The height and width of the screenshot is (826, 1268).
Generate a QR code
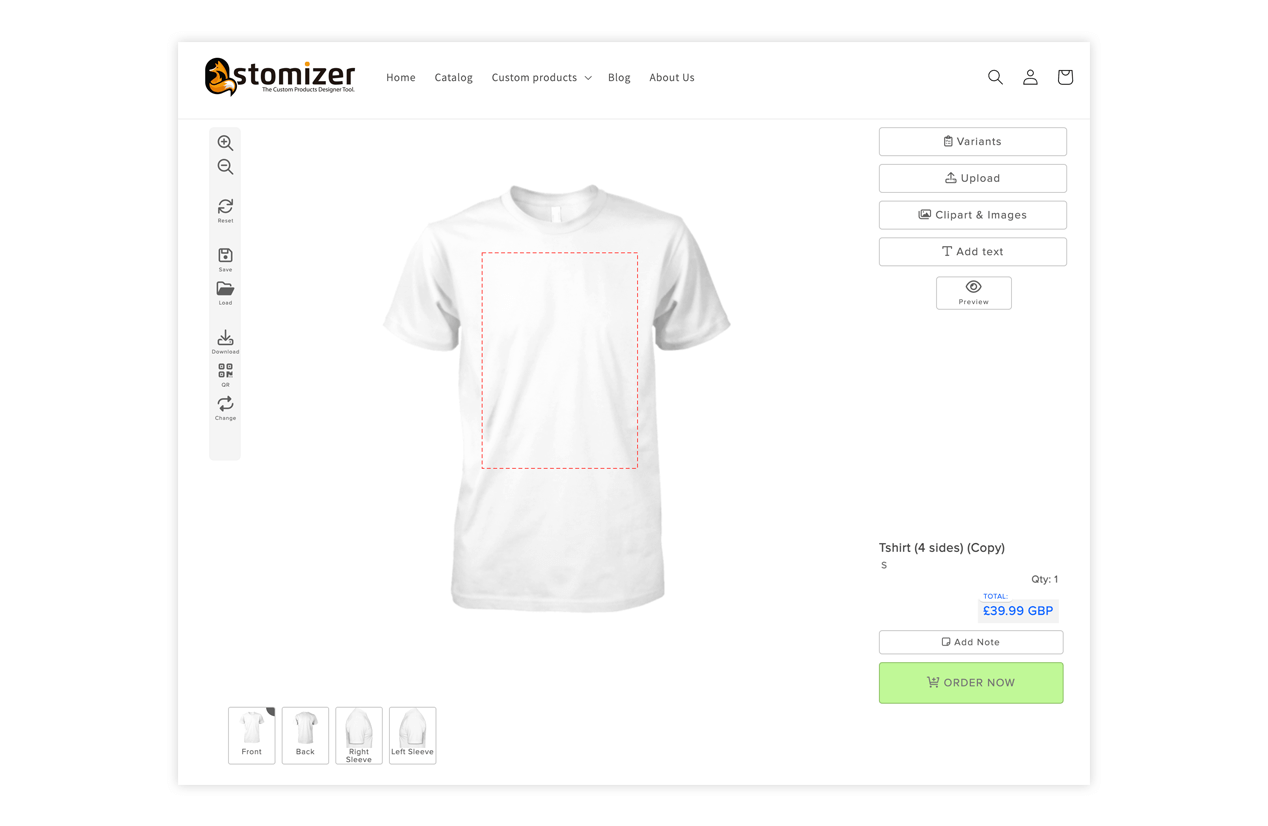click(x=225, y=375)
